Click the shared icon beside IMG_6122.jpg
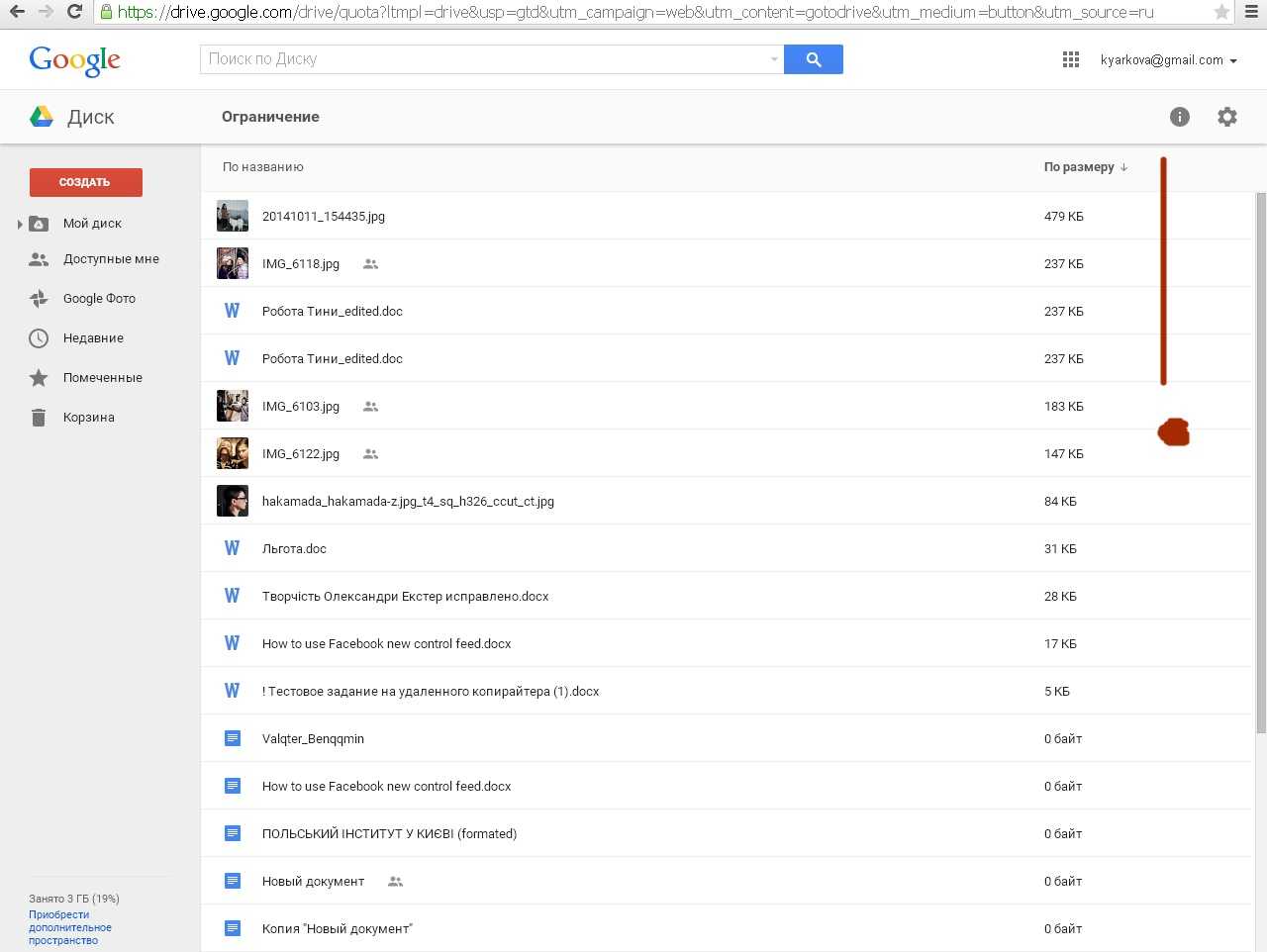This screenshot has width=1267, height=952. (x=371, y=454)
